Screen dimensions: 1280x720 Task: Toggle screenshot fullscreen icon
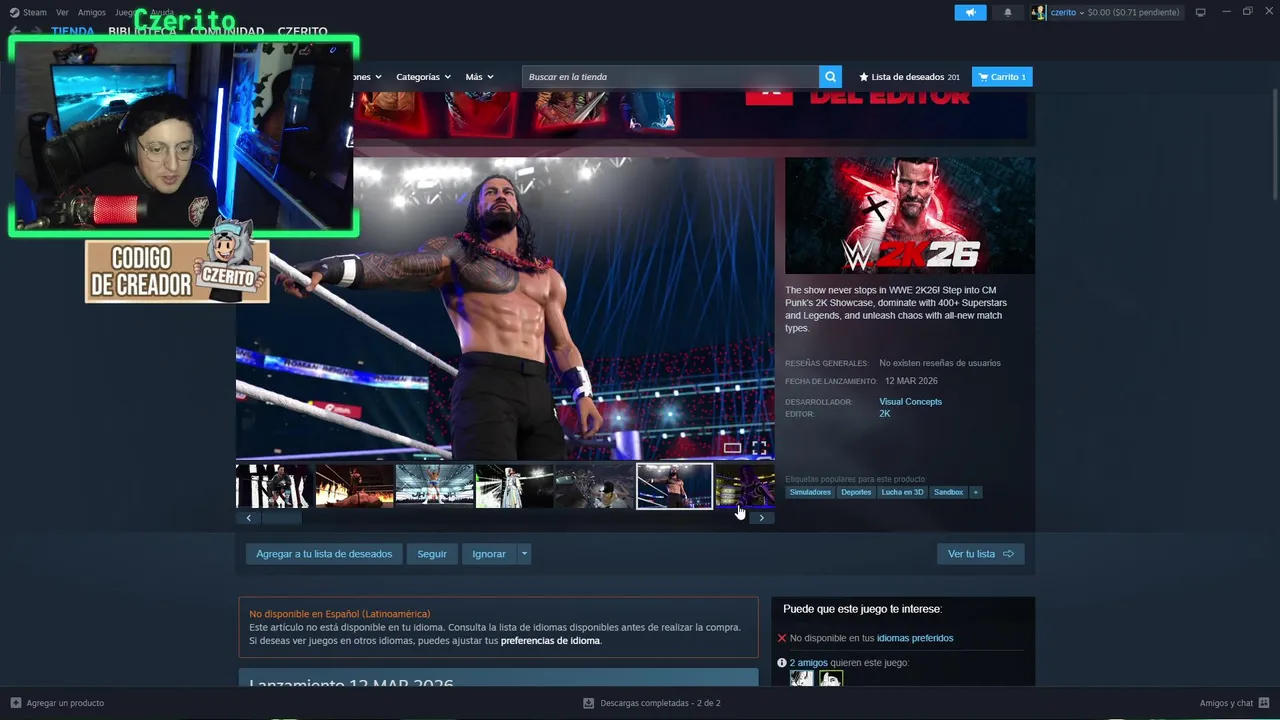(759, 448)
